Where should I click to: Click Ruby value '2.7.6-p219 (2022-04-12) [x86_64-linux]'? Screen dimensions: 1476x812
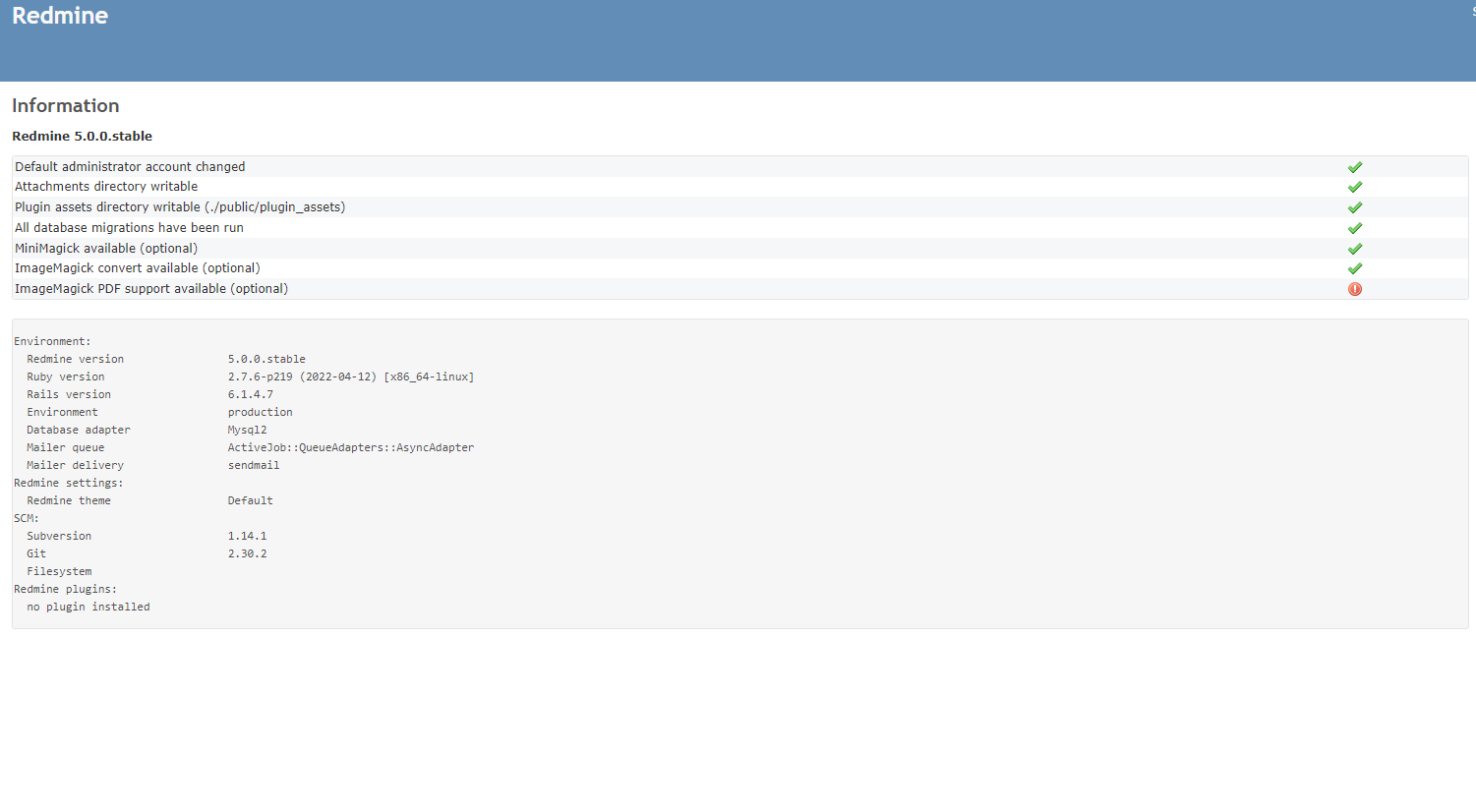coord(351,377)
